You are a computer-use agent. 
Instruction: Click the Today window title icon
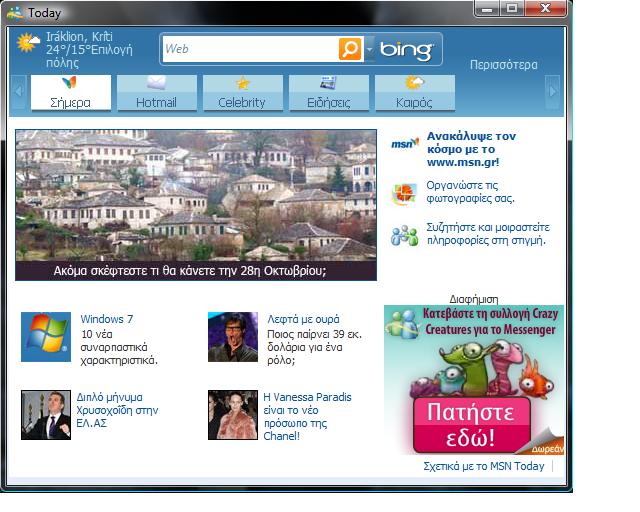coord(15,13)
